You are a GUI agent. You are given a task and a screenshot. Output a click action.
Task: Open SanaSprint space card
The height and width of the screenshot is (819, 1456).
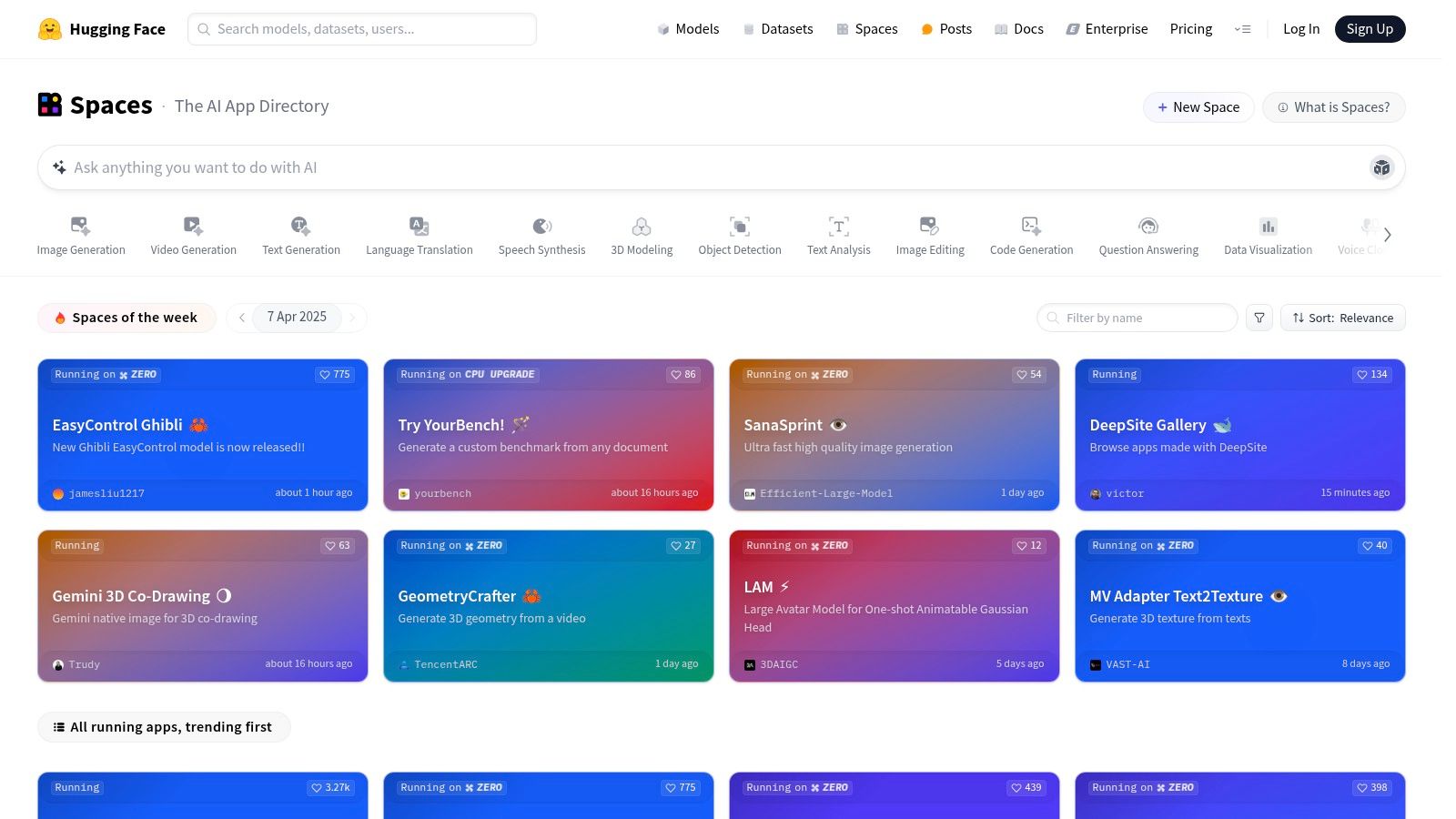(895, 435)
